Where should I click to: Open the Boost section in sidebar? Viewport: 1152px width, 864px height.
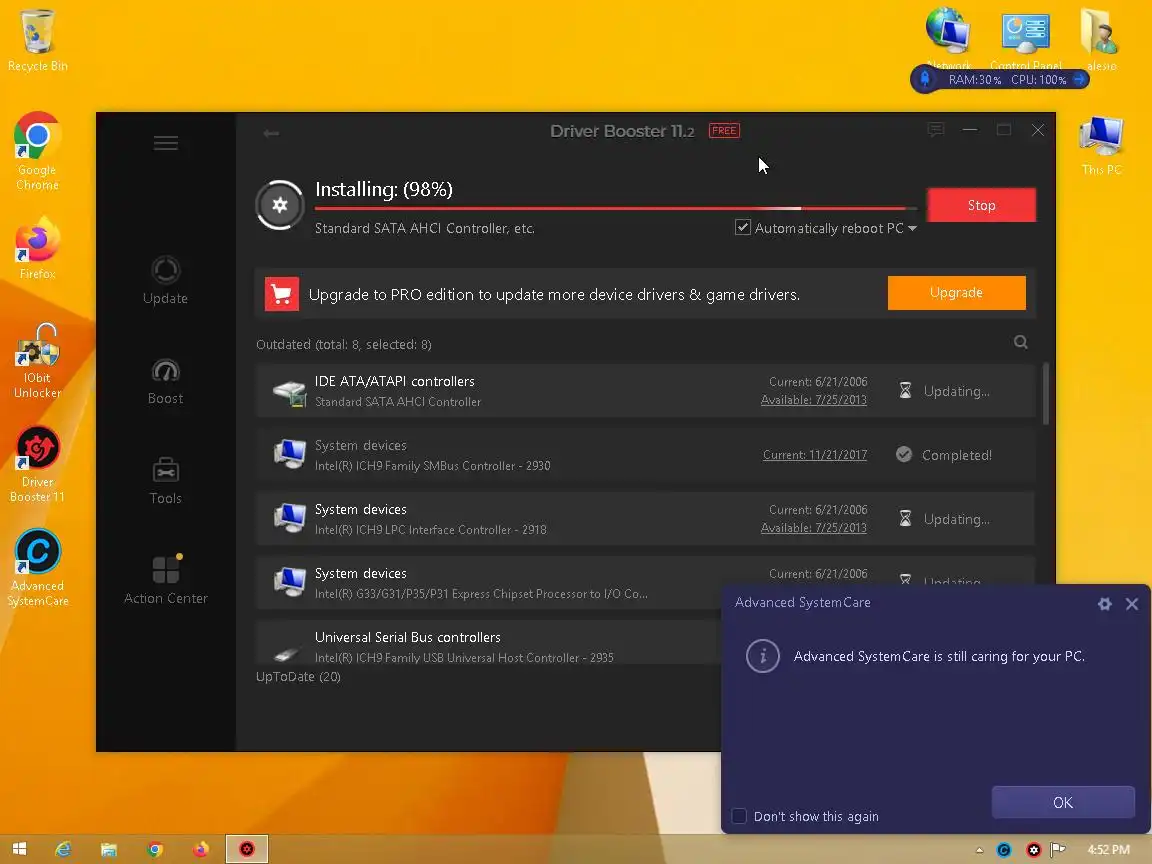(165, 381)
